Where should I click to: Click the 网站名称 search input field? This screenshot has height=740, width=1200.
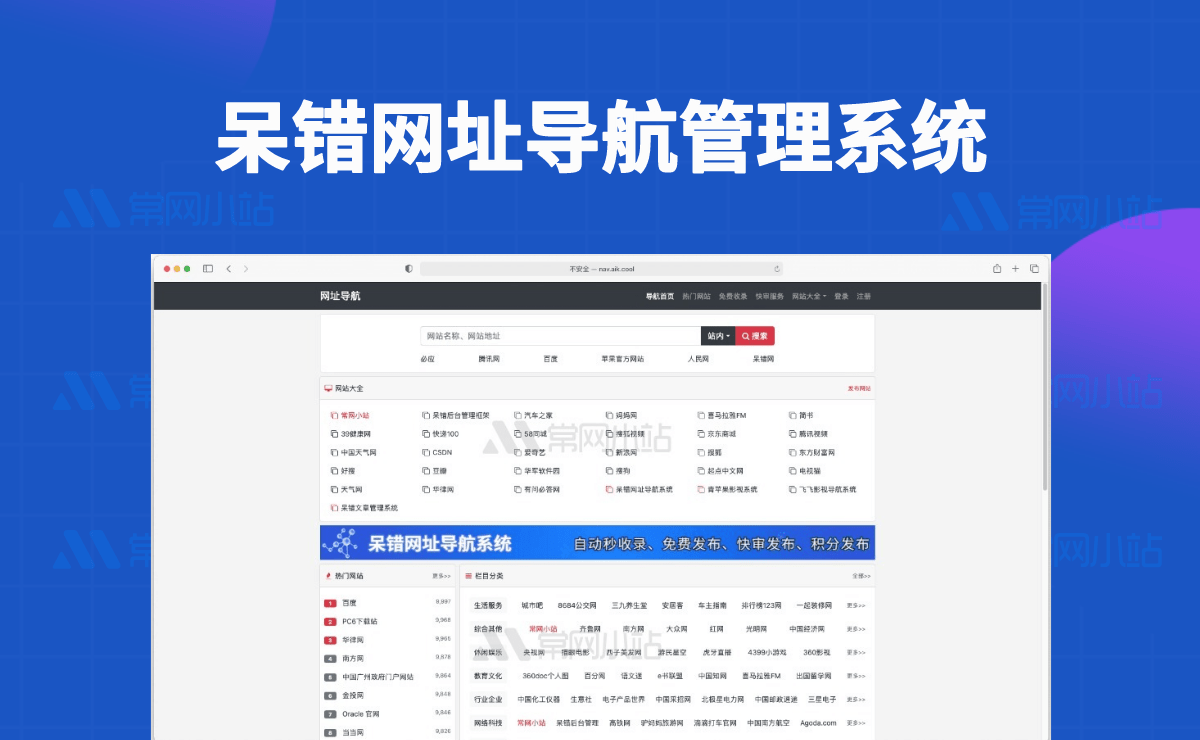point(560,336)
